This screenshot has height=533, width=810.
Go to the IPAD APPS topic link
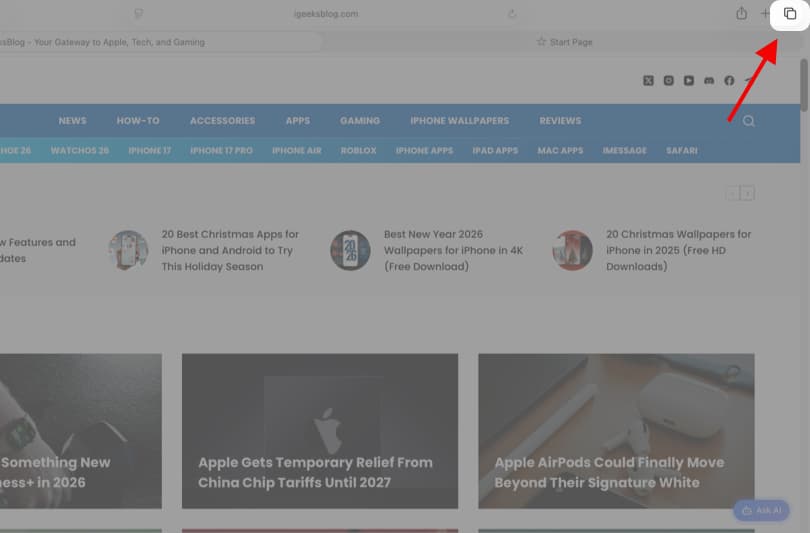click(x=495, y=151)
